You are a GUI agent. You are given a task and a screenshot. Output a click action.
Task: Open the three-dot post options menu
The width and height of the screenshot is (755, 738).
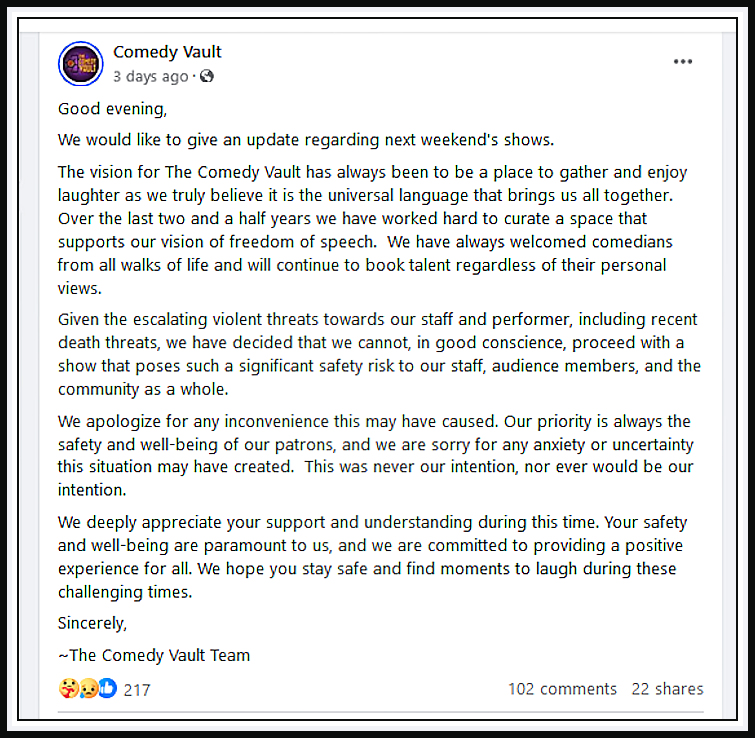(683, 62)
